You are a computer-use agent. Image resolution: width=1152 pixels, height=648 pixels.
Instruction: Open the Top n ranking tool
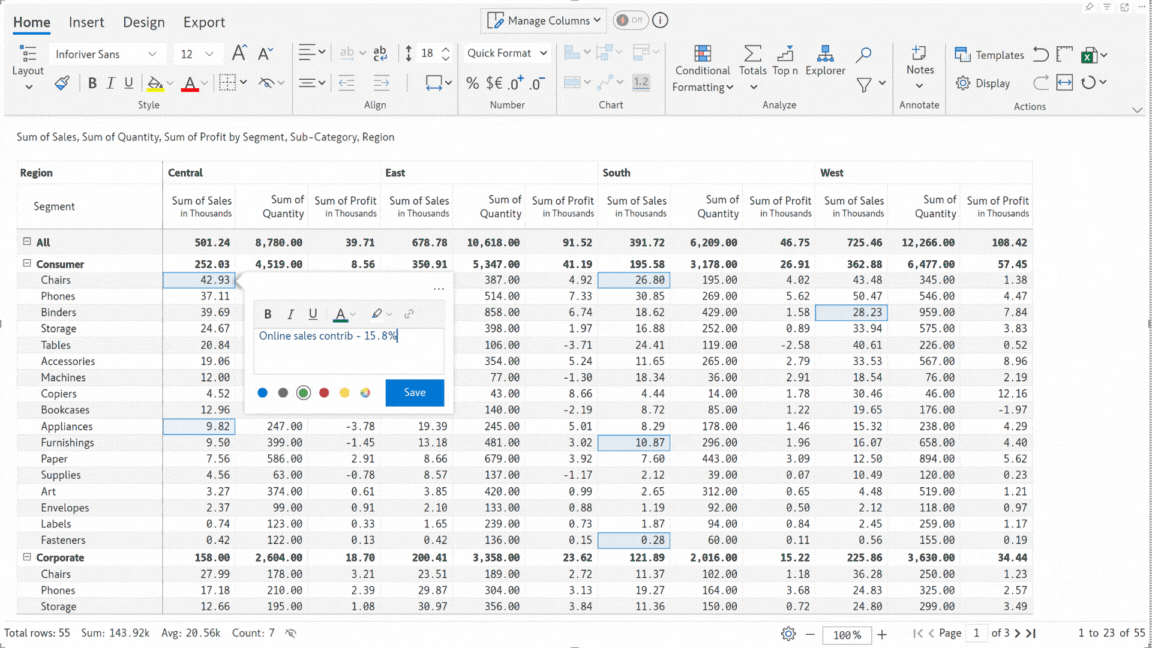click(785, 58)
